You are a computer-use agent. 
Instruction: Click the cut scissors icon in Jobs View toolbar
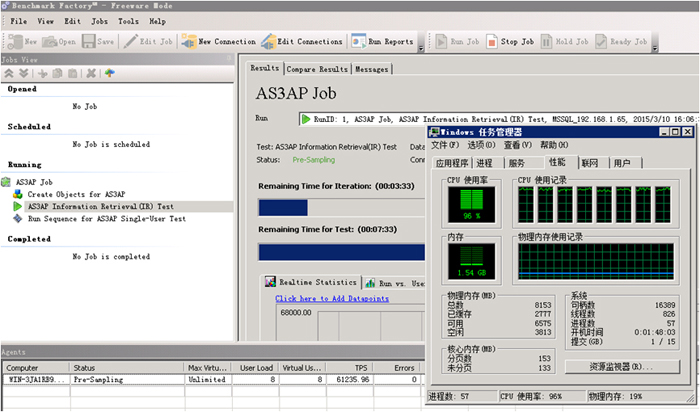[x=43, y=73]
